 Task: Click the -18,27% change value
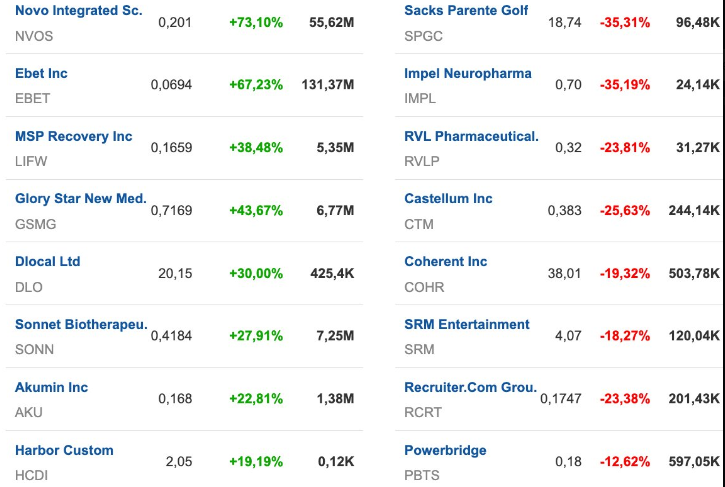(625, 336)
